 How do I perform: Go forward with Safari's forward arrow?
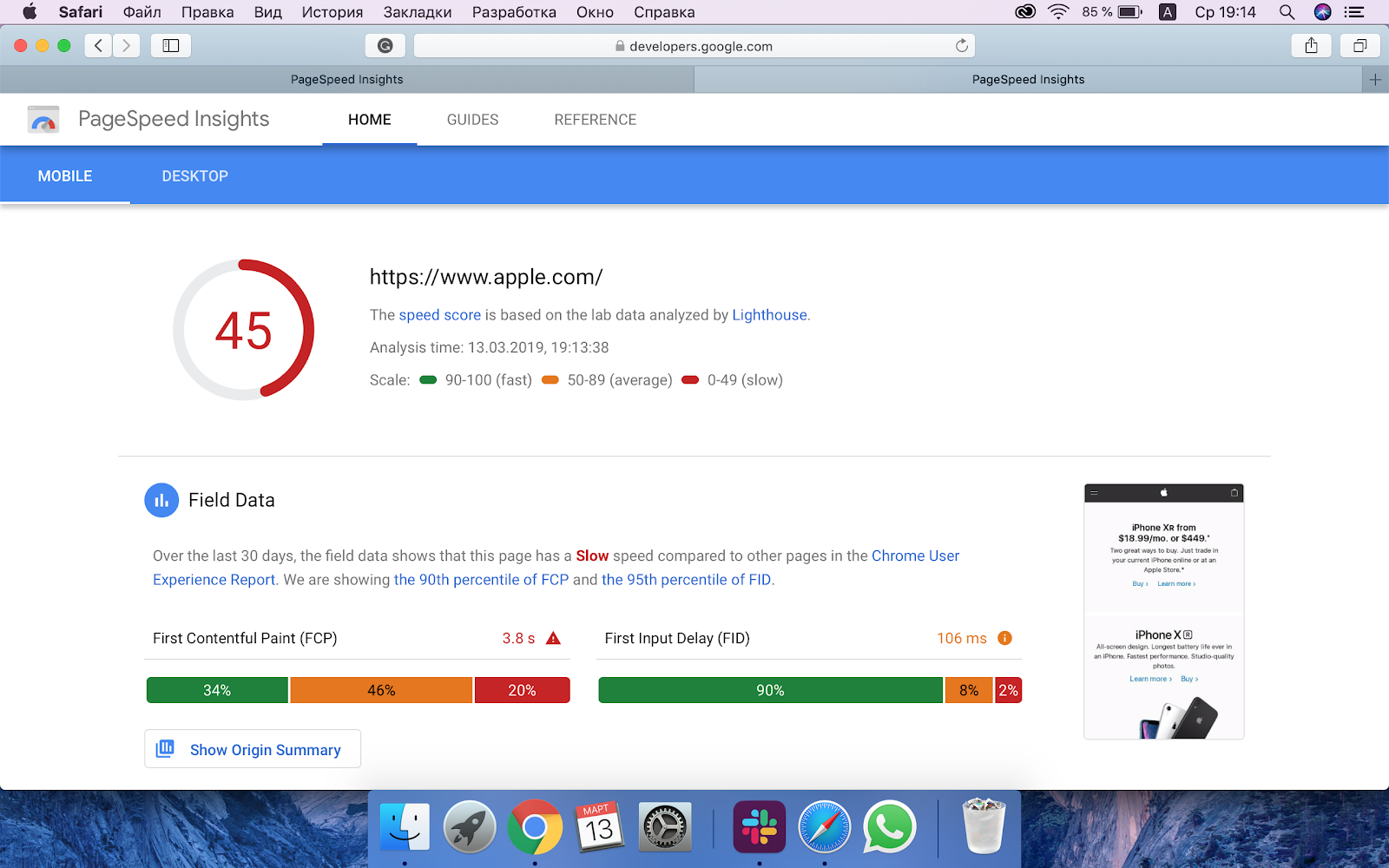tap(126, 46)
